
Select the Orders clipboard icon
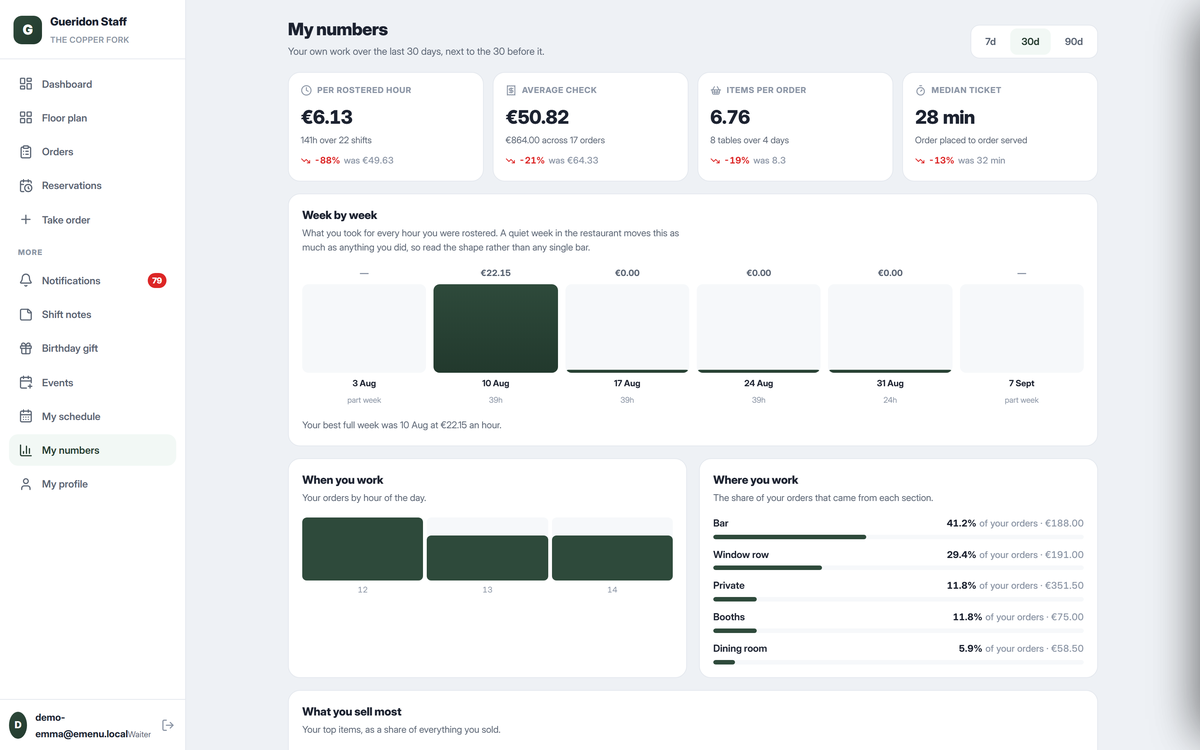pyautogui.click(x=26, y=152)
